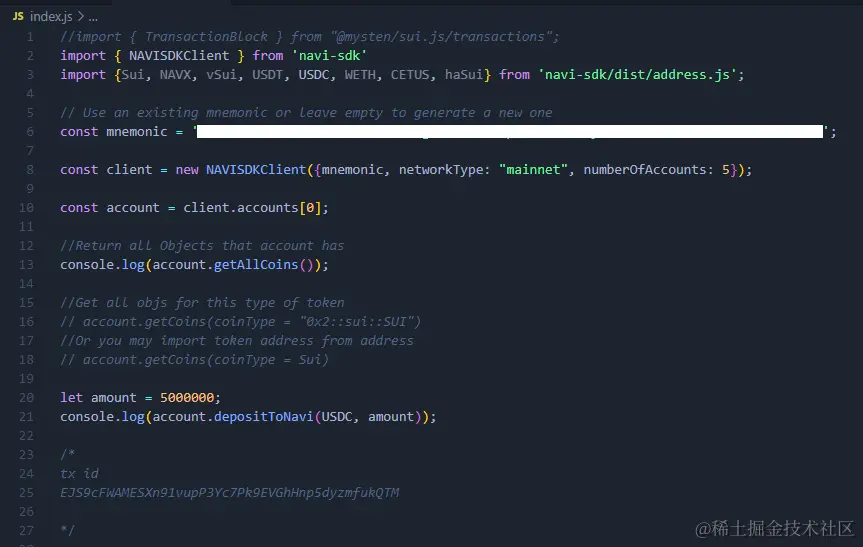Expand the breadcrumb chevron after index.js
Image resolution: width=863 pixels, height=547 pixels.
point(81,17)
